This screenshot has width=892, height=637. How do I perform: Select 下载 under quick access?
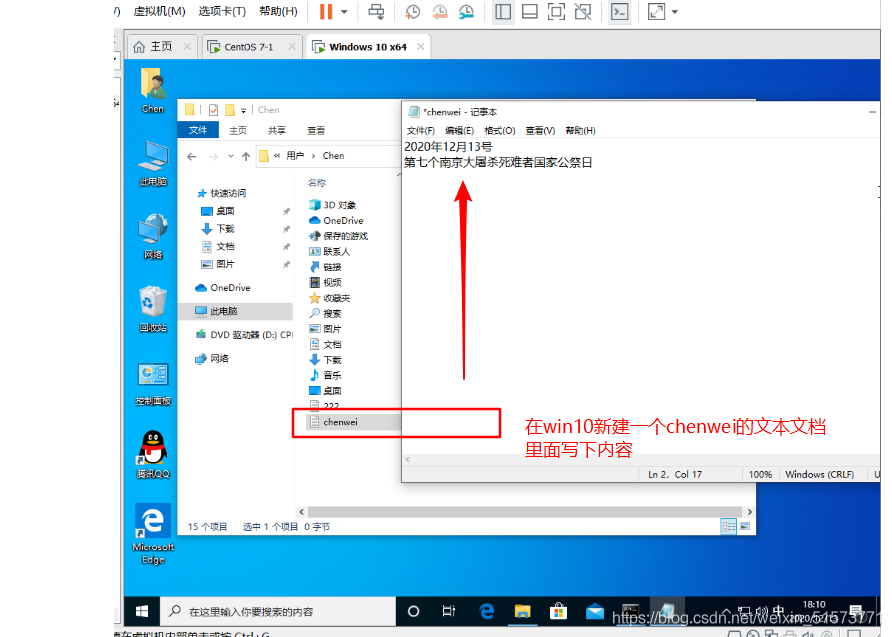[x=225, y=228]
